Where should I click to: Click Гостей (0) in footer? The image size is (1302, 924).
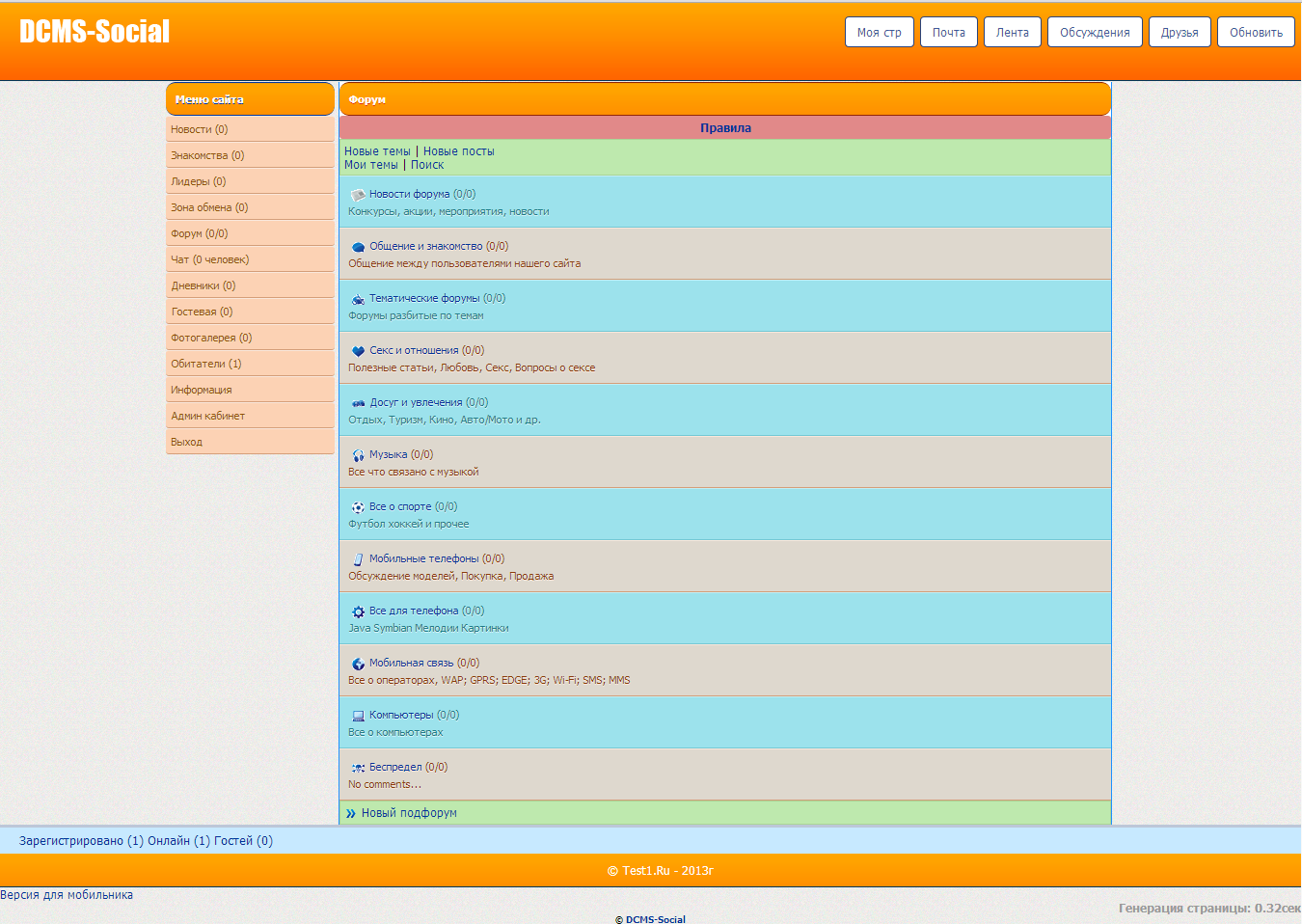tap(243, 841)
